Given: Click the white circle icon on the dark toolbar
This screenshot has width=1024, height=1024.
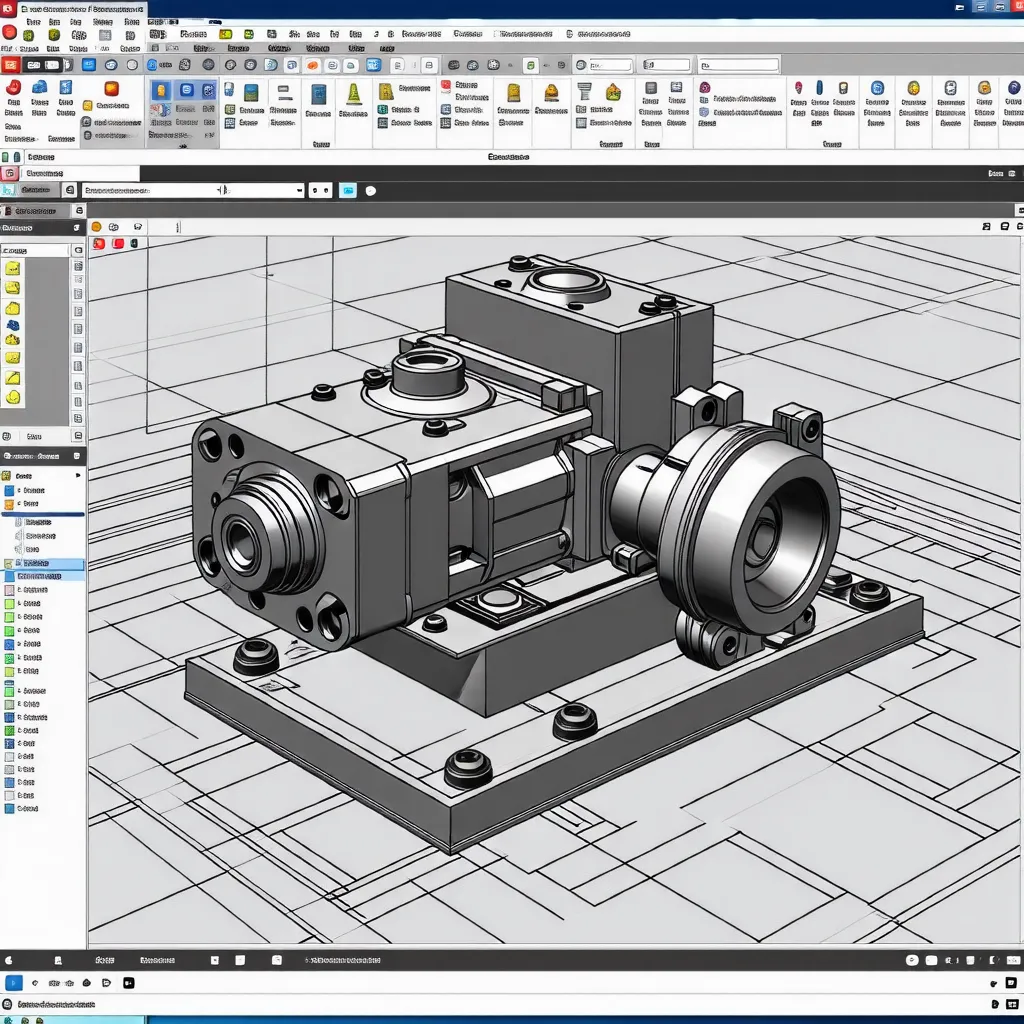Looking at the screenshot, I should pos(371,191).
